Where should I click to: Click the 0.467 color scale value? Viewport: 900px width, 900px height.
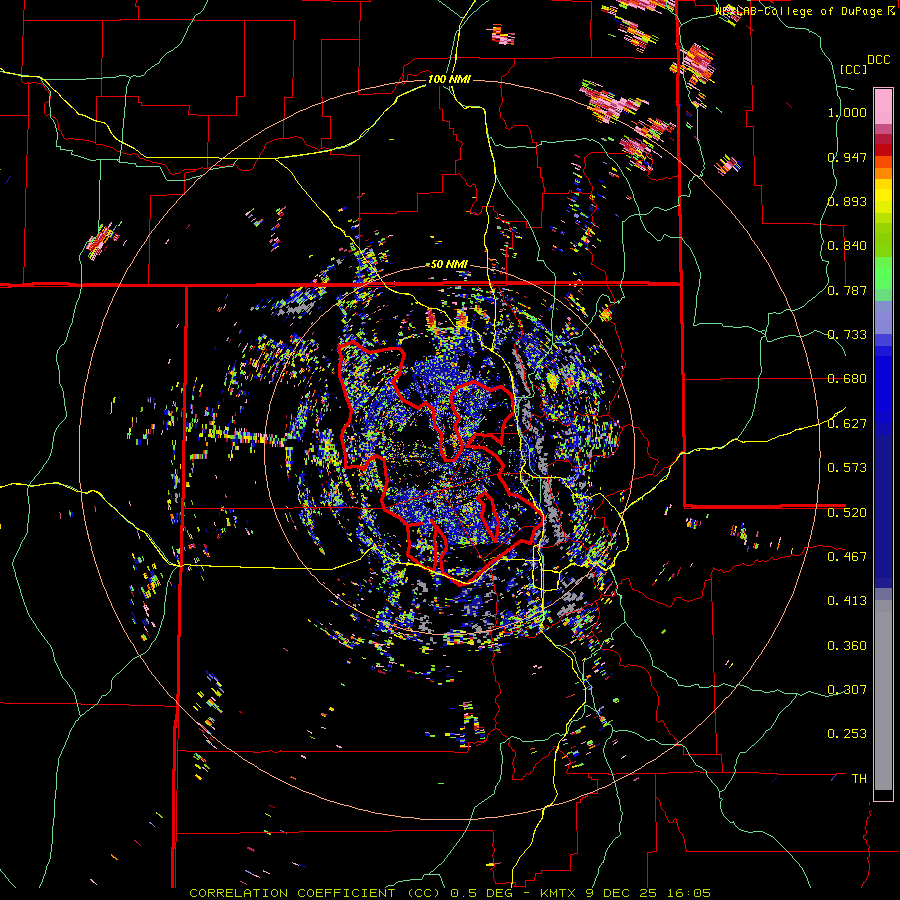click(847, 557)
